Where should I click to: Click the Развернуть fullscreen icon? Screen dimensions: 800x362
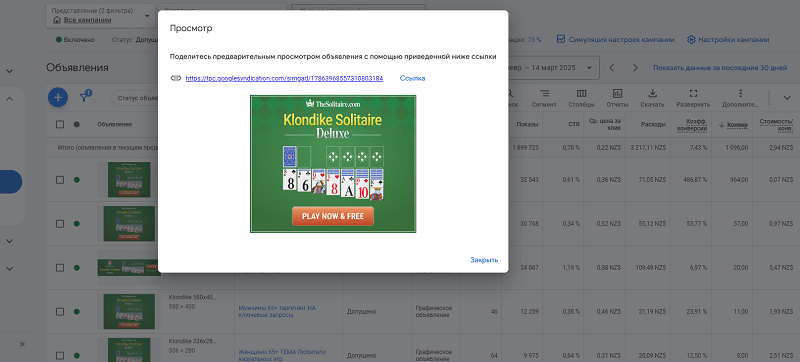click(x=693, y=98)
